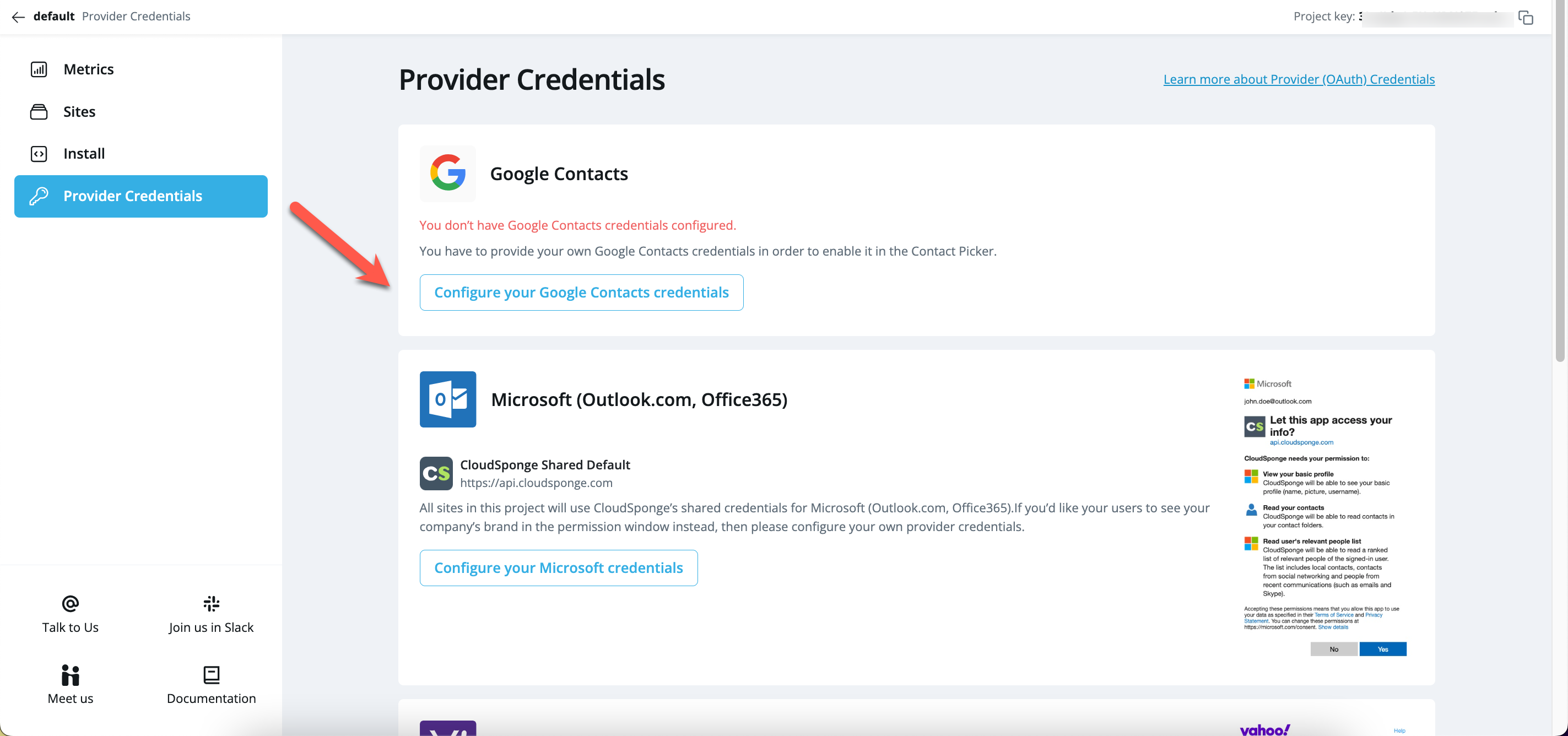Click the key icon next to Provider Credentials

click(39, 196)
